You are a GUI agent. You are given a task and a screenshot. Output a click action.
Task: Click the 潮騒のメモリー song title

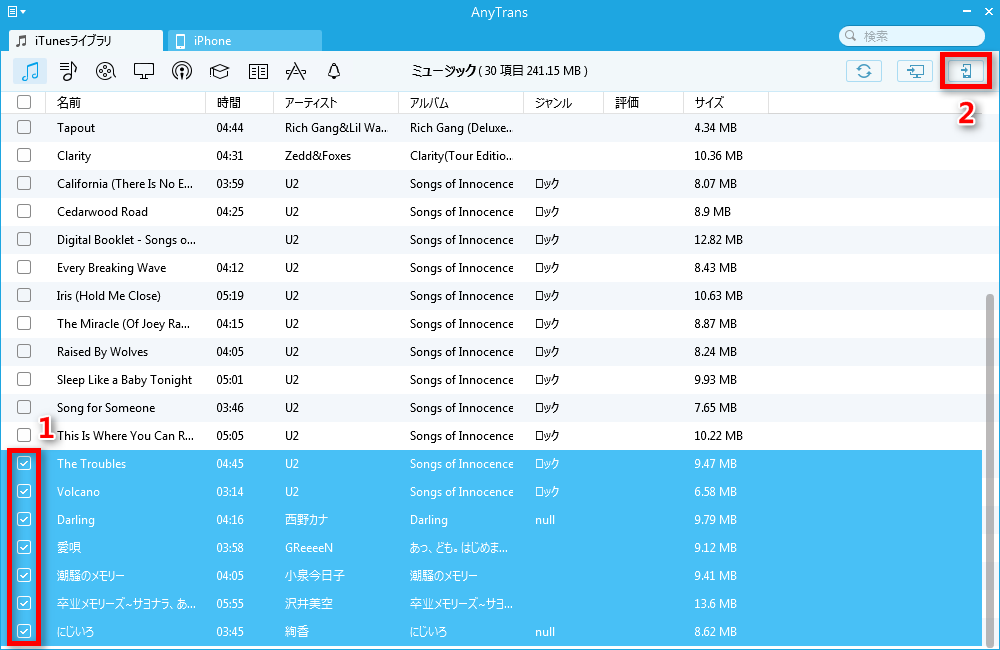pos(91,575)
